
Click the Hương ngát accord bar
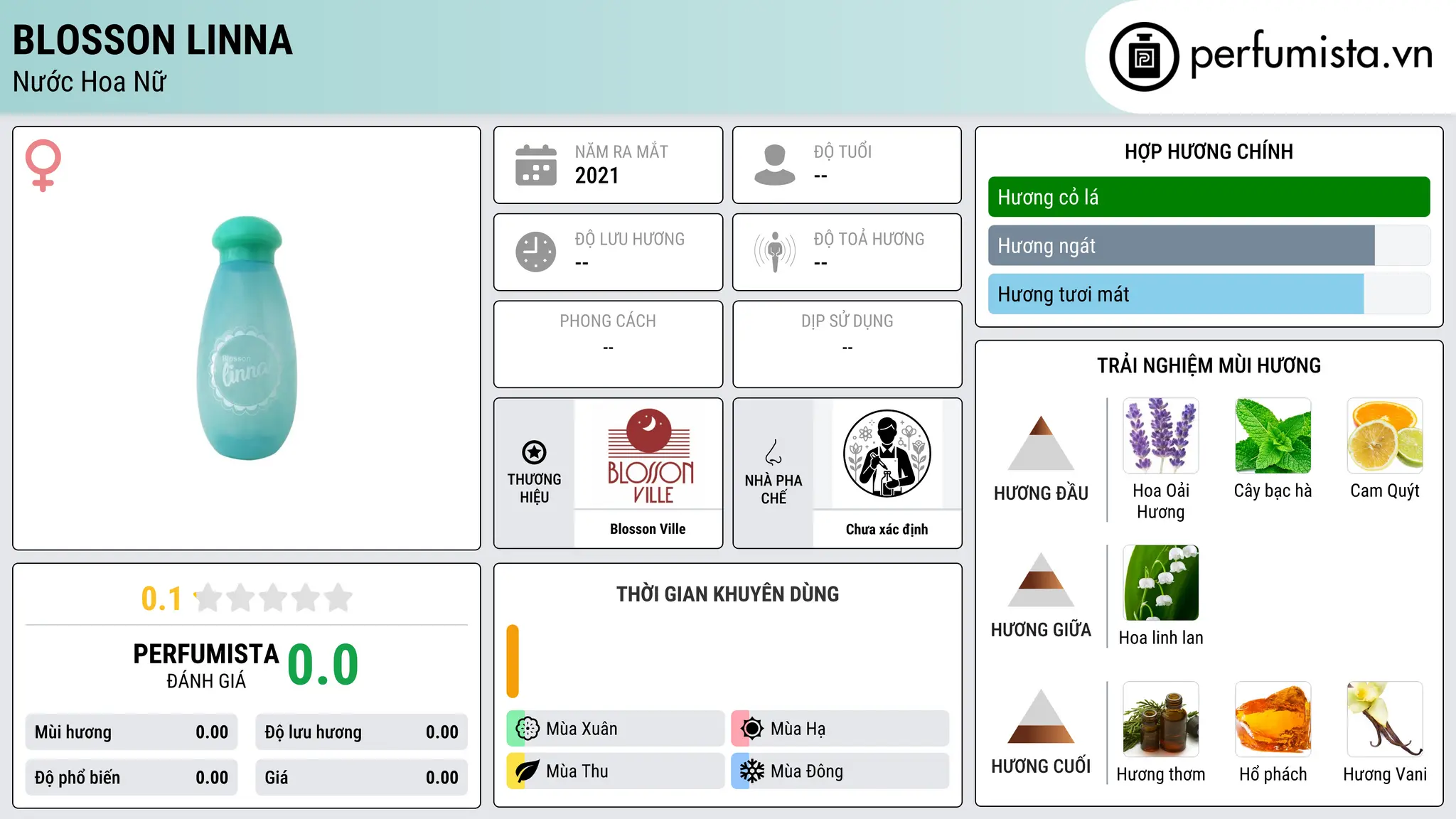tap(1209, 246)
